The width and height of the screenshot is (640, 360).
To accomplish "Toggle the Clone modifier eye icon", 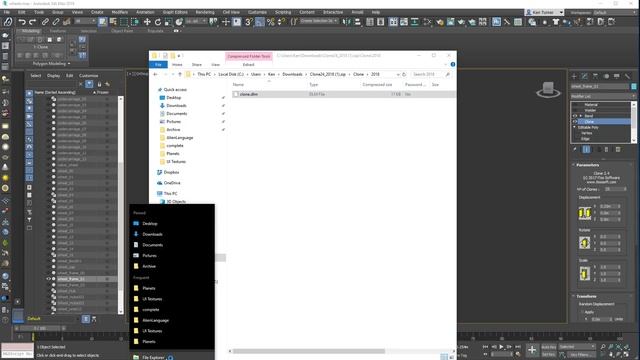I will point(575,122).
